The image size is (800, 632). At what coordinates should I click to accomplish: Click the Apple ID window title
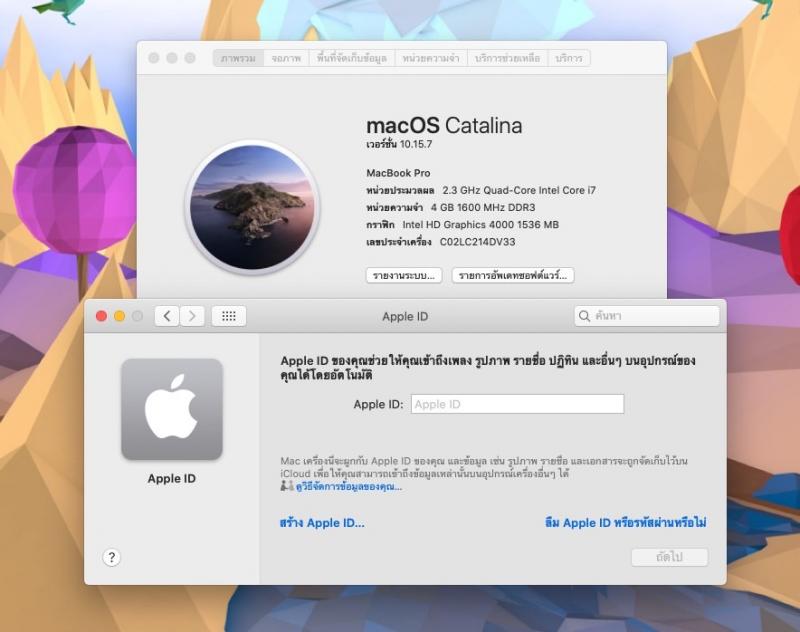[405, 316]
